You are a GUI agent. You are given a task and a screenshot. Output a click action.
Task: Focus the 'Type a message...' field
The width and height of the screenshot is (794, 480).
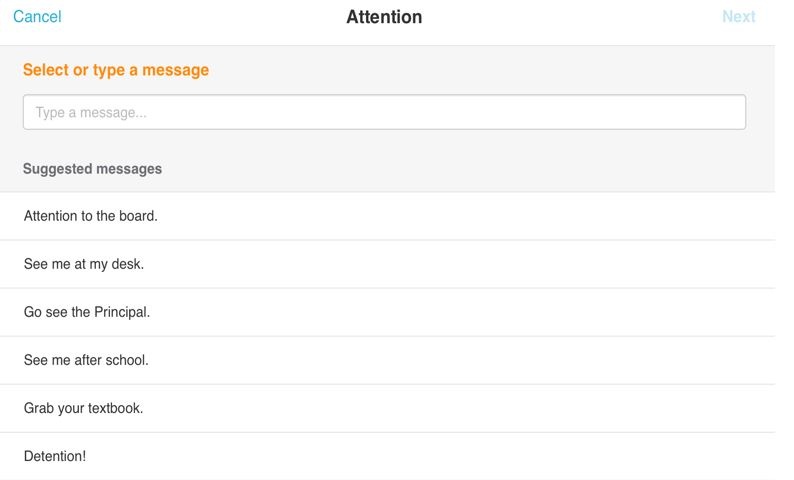tap(384, 112)
